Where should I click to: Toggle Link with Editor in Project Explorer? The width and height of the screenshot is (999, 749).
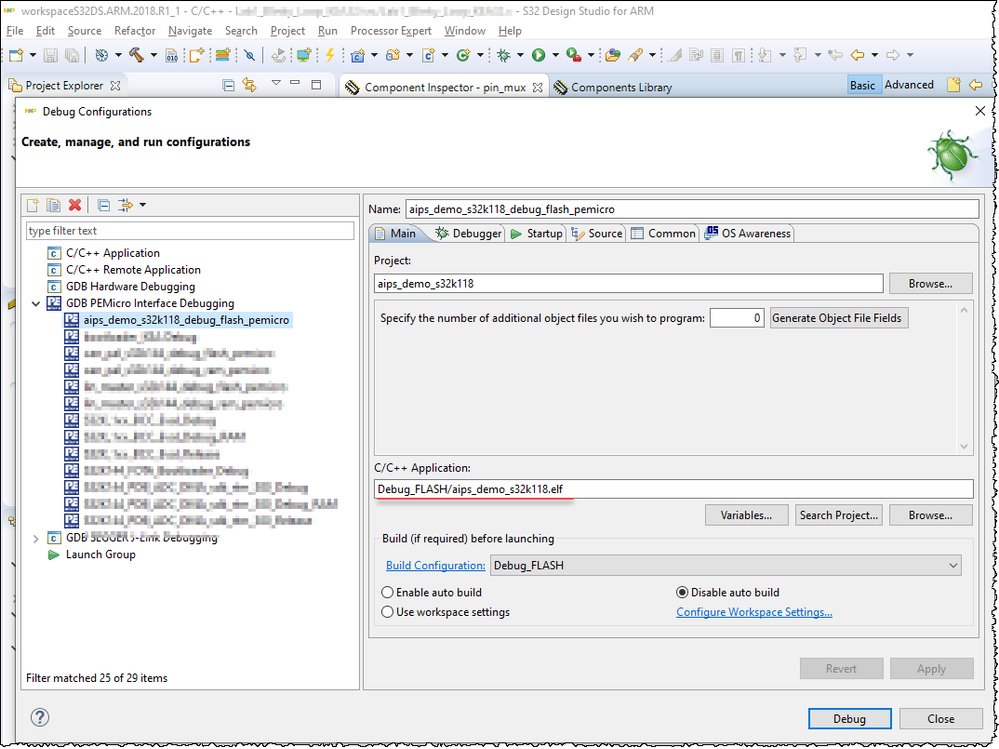click(249, 85)
